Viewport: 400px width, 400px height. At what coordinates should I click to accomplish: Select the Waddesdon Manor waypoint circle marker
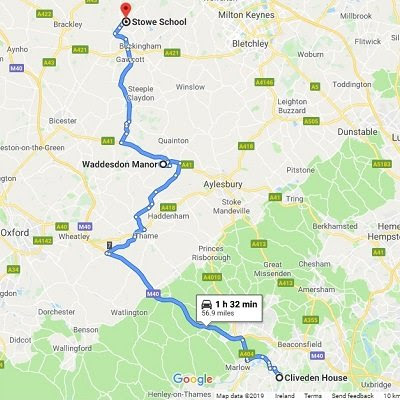(163, 164)
